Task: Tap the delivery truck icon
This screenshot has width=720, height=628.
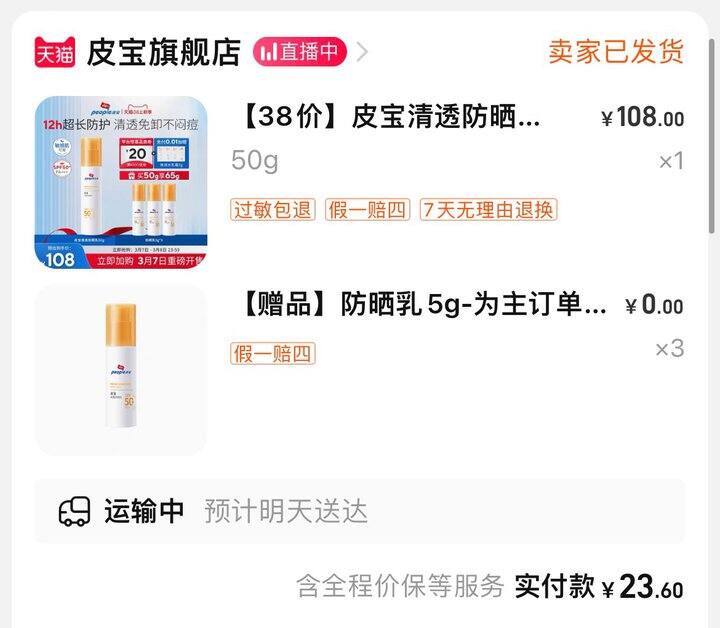Action: [x=74, y=511]
